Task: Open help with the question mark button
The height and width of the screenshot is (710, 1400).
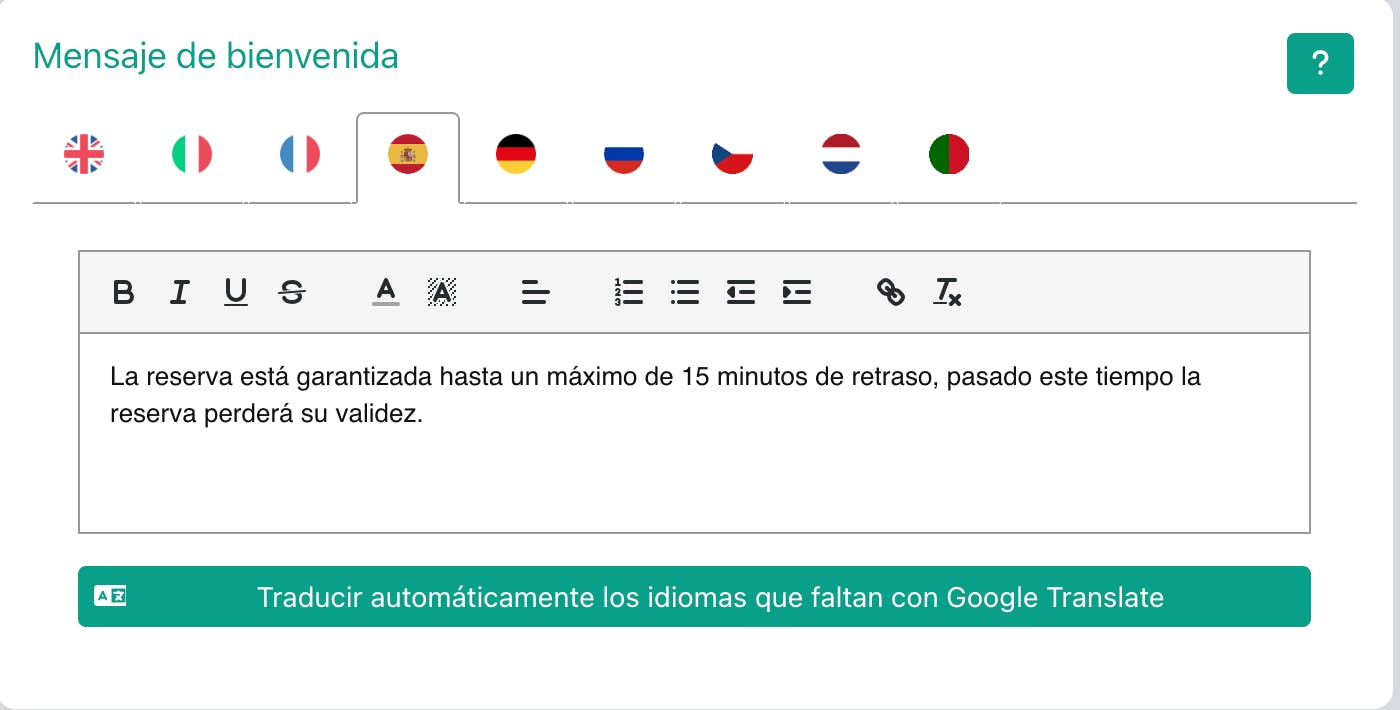Action: (x=1320, y=64)
